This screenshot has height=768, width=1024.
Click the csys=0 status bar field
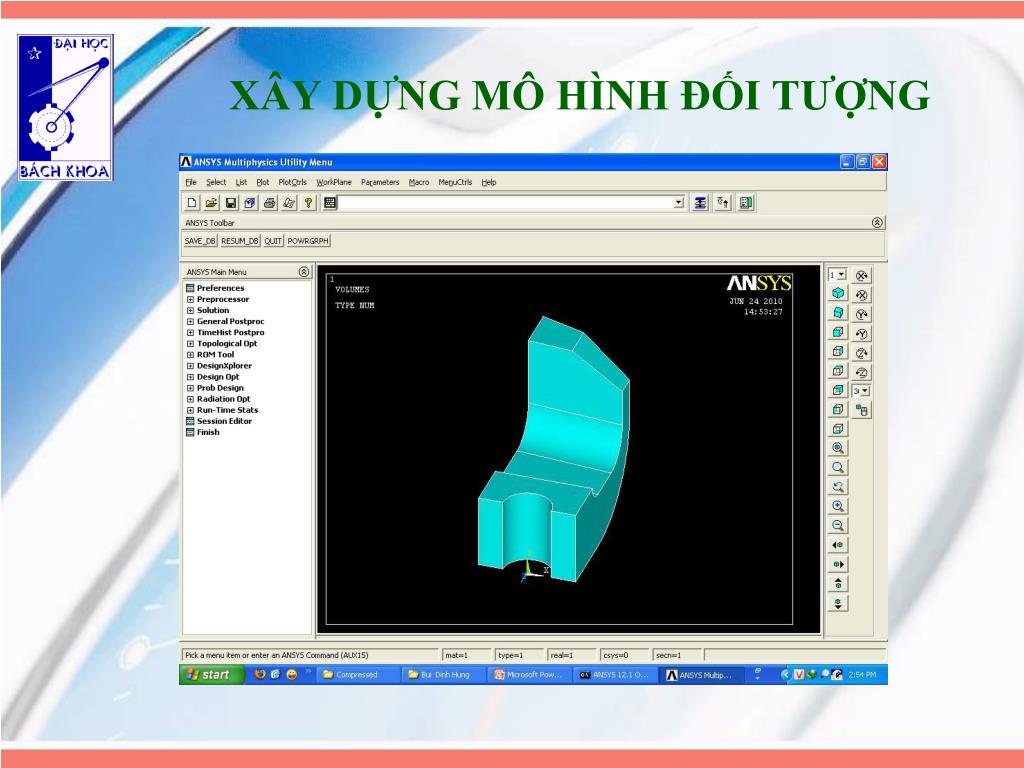click(x=624, y=655)
